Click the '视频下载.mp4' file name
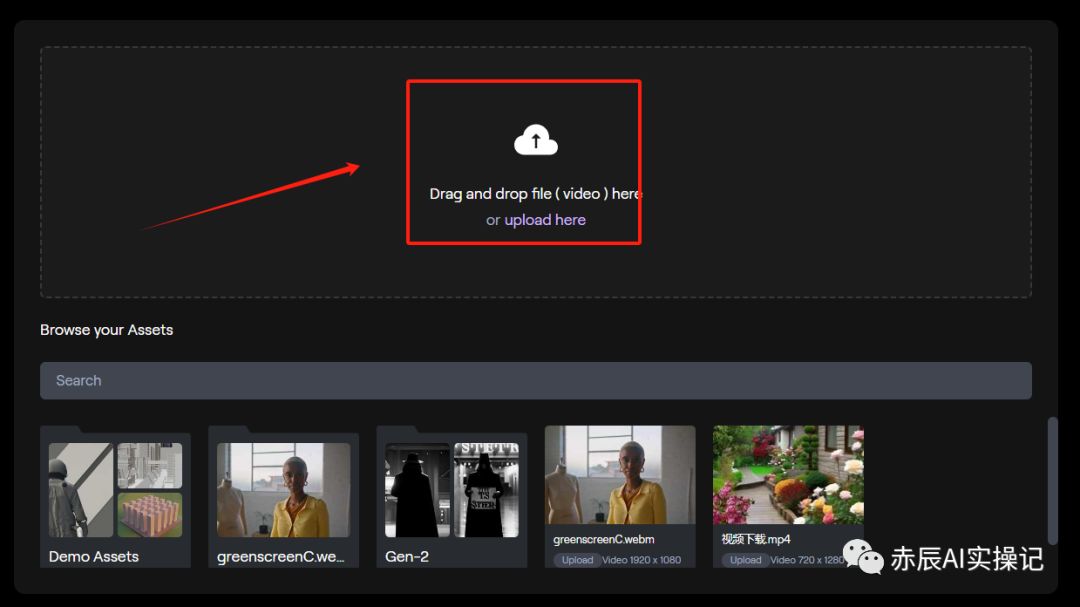 (x=756, y=539)
